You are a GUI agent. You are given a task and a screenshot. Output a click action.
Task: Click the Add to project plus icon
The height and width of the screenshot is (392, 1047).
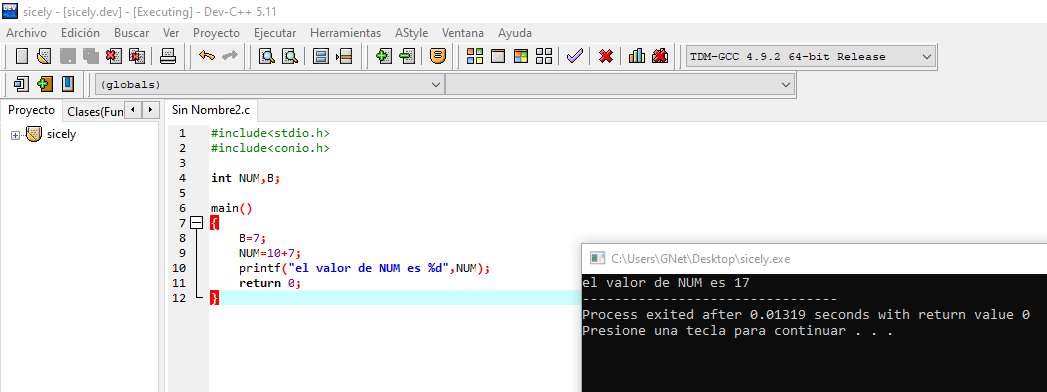384,56
